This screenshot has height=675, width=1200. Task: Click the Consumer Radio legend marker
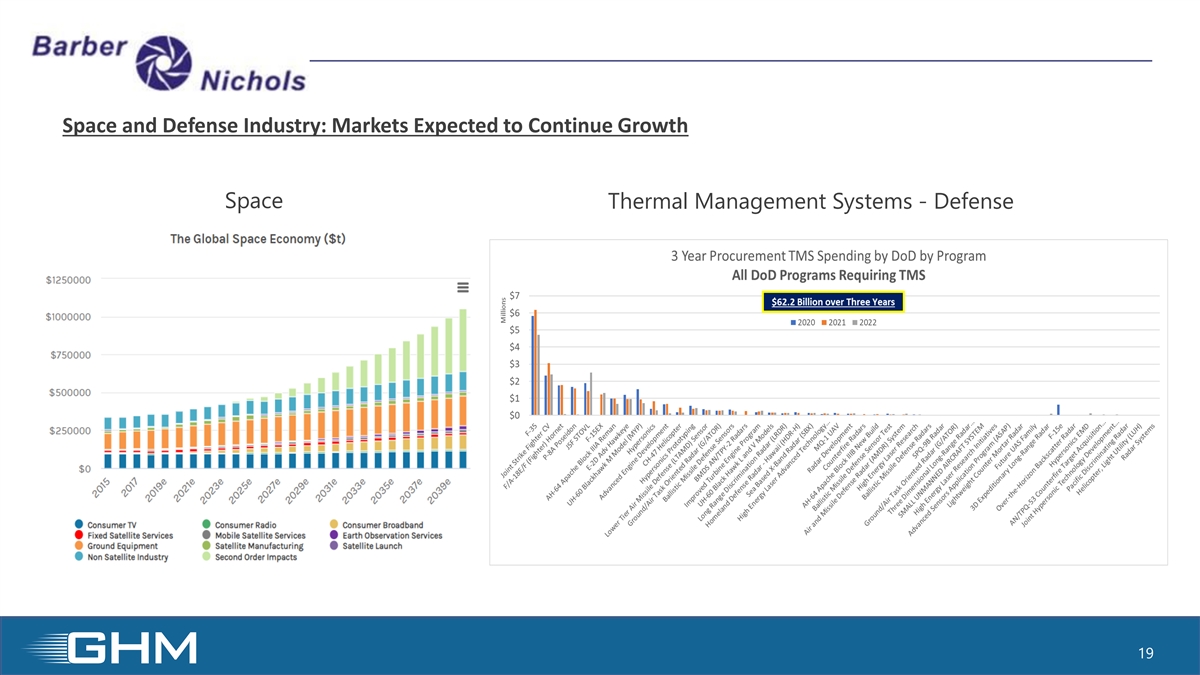(x=205, y=525)
